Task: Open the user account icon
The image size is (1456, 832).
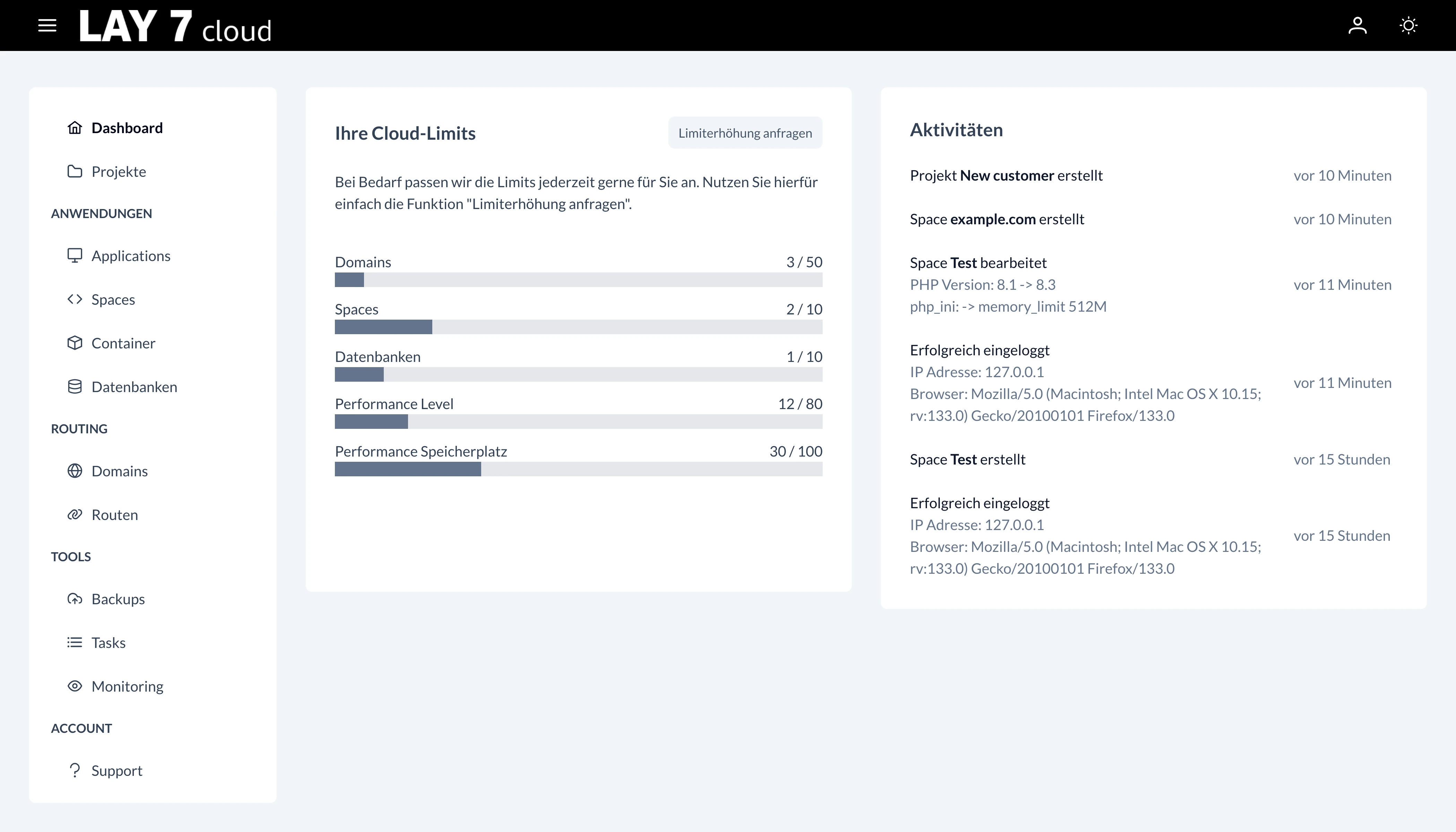Action: (1358, 25)
